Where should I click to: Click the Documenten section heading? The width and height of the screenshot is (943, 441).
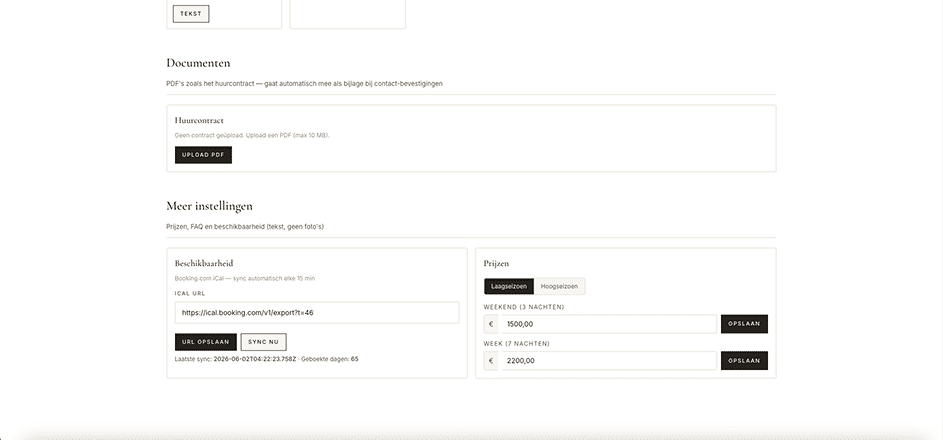pyautogui.click(x=198, y=63)
